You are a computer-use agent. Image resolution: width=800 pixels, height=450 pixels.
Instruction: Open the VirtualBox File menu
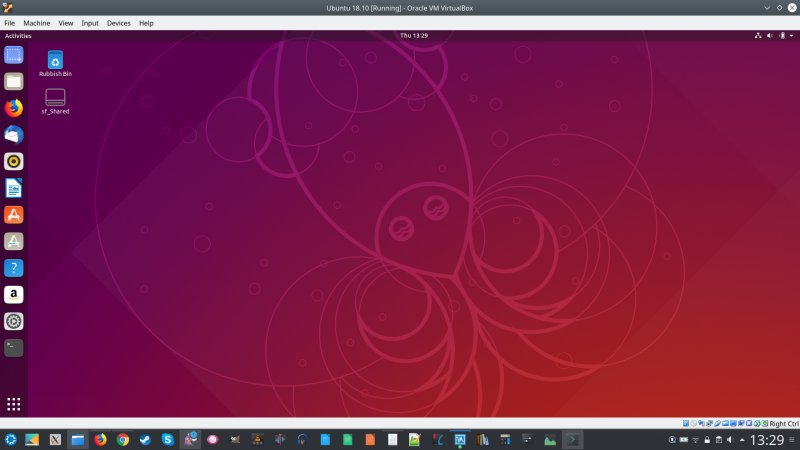[x=9, y=23]
